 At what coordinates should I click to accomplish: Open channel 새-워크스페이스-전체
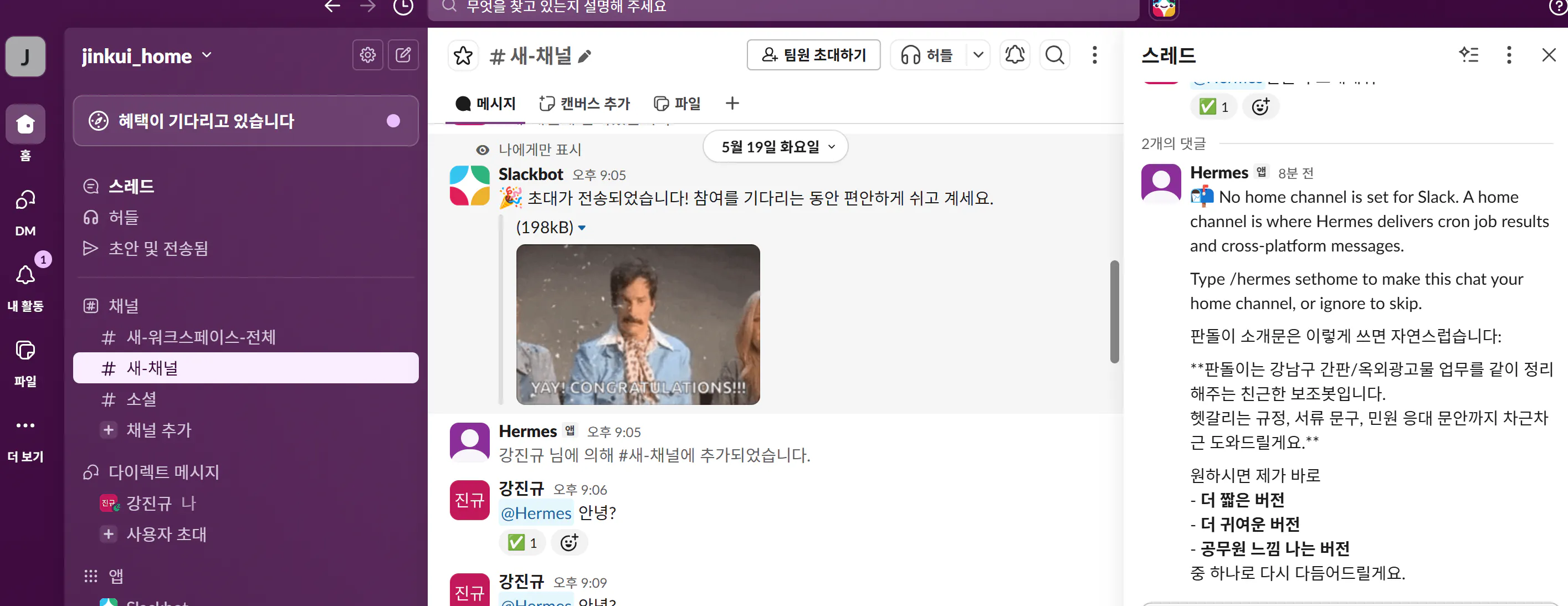pos(245,337)
